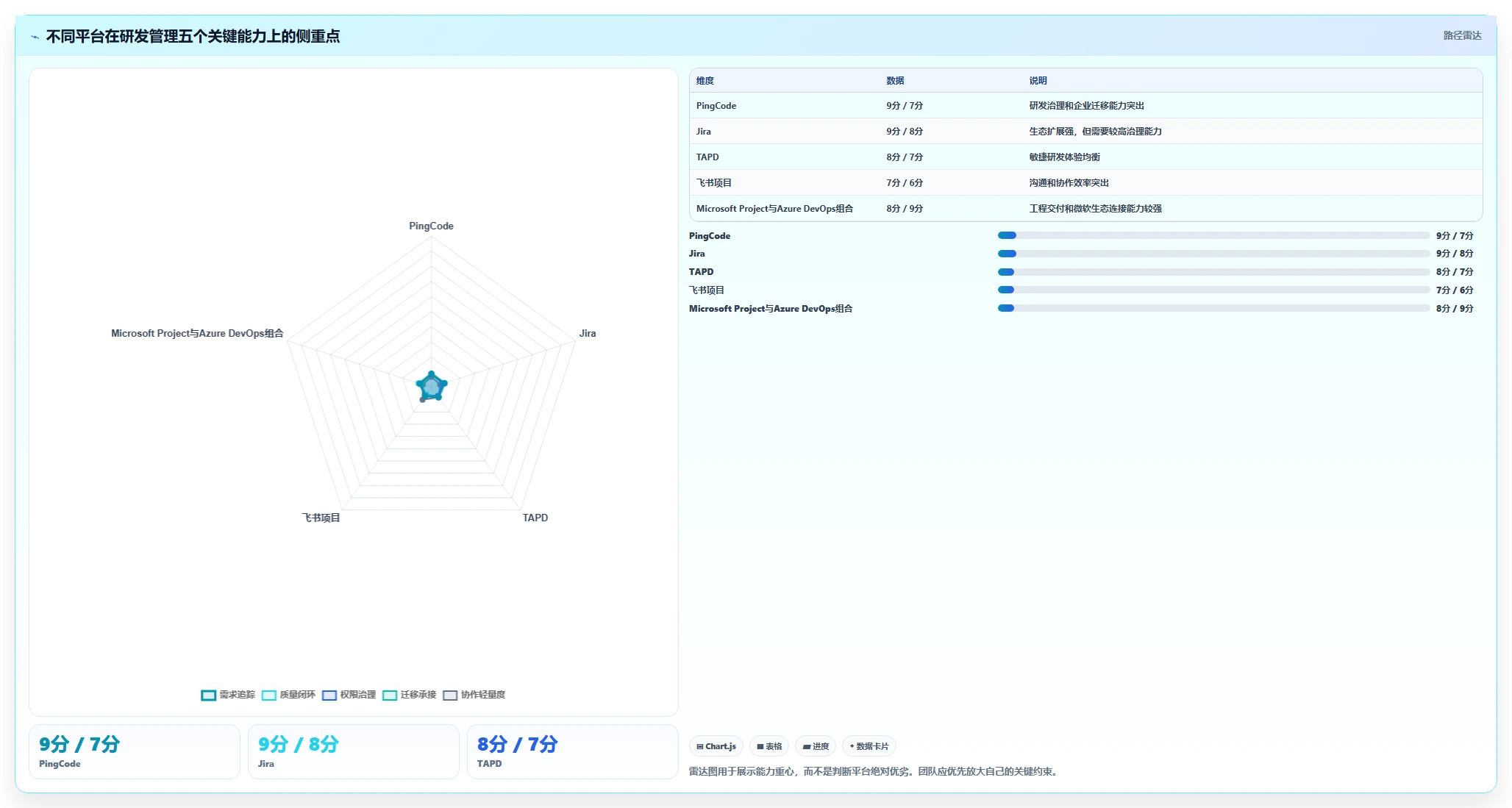Open the Jira 9分 / 8分 data card
The height and width of the screenshot is (808, 1512).
(354, 751)
